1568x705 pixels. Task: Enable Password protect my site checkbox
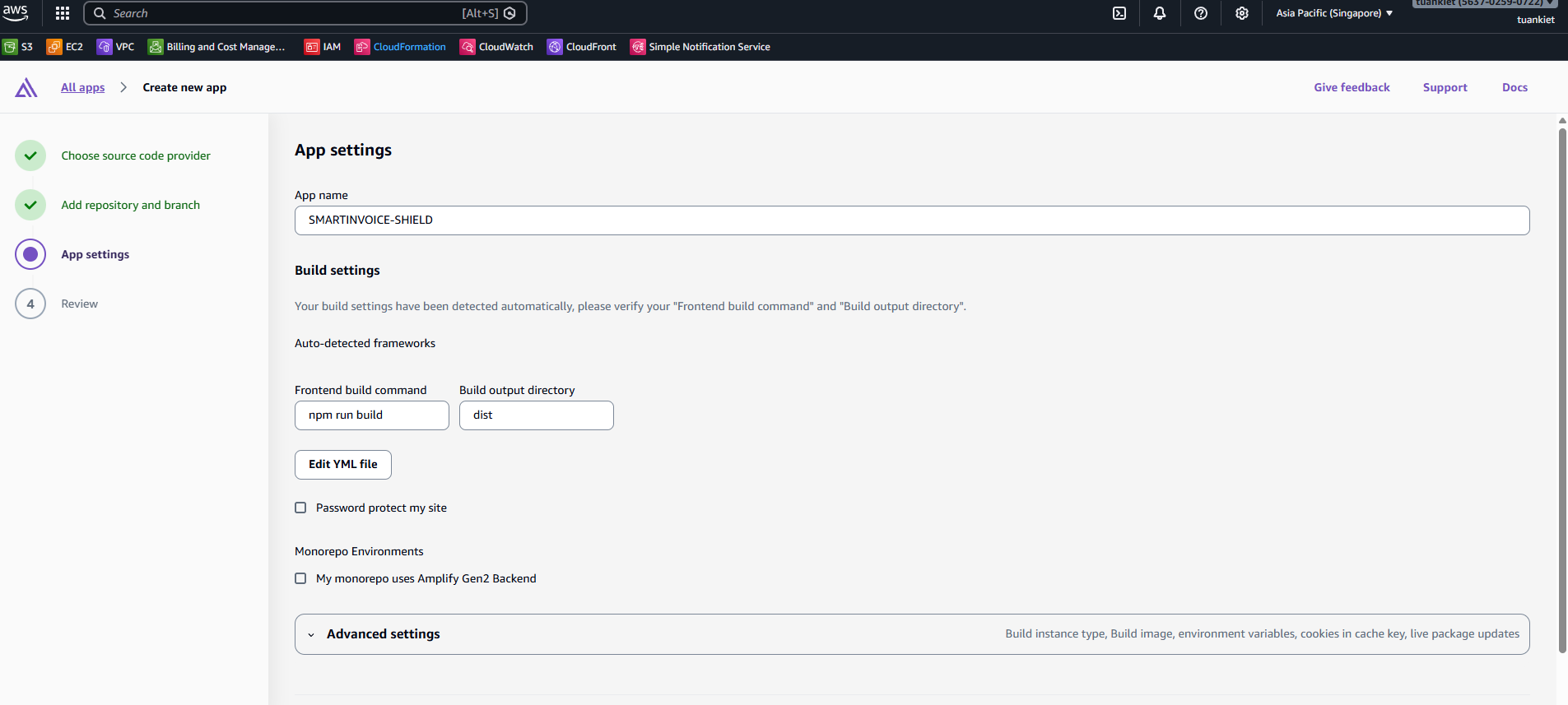click(x=300, y=508)
